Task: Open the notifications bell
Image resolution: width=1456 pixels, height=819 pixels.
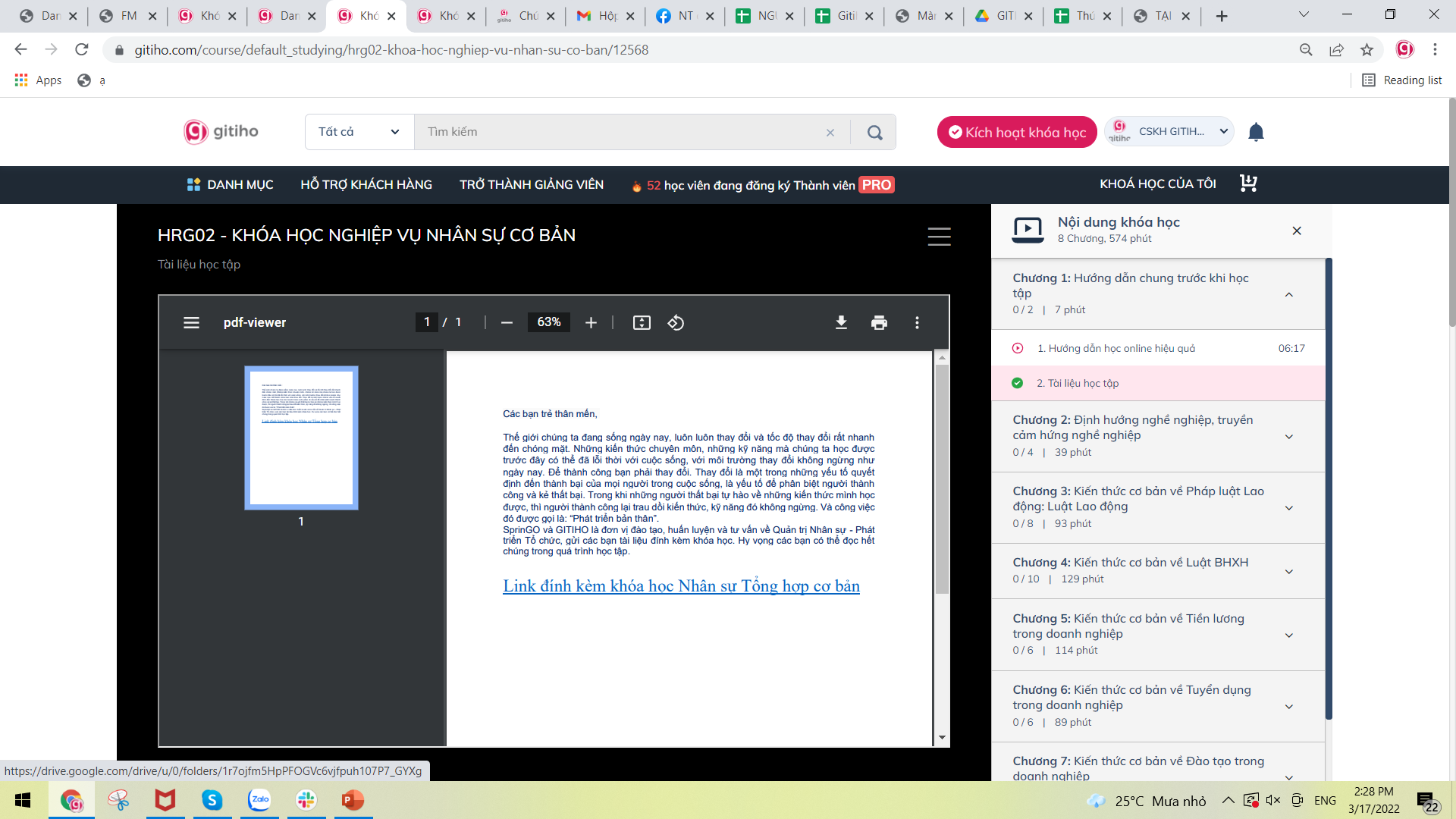Action: click(1256, 132)
